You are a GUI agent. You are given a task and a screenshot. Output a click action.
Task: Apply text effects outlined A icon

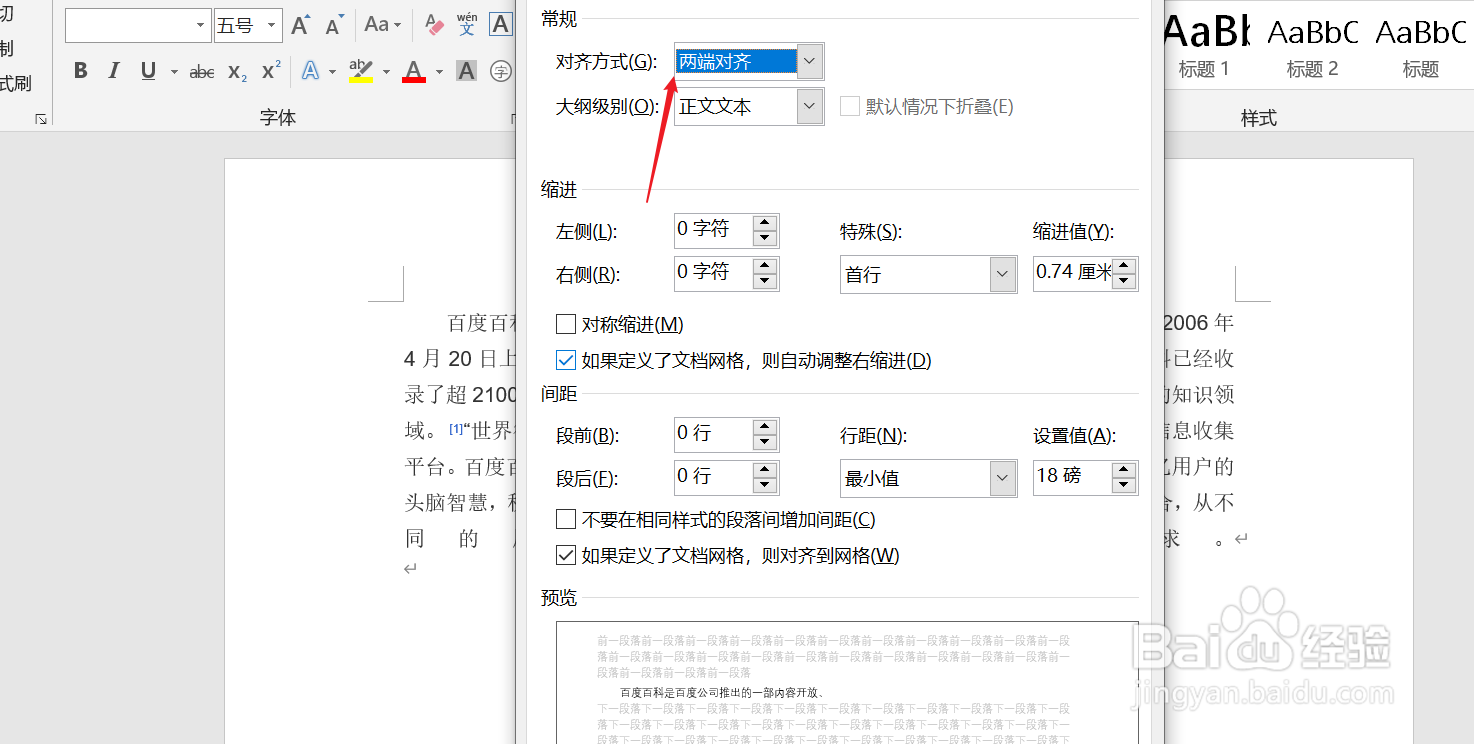(x=311, y=72)
